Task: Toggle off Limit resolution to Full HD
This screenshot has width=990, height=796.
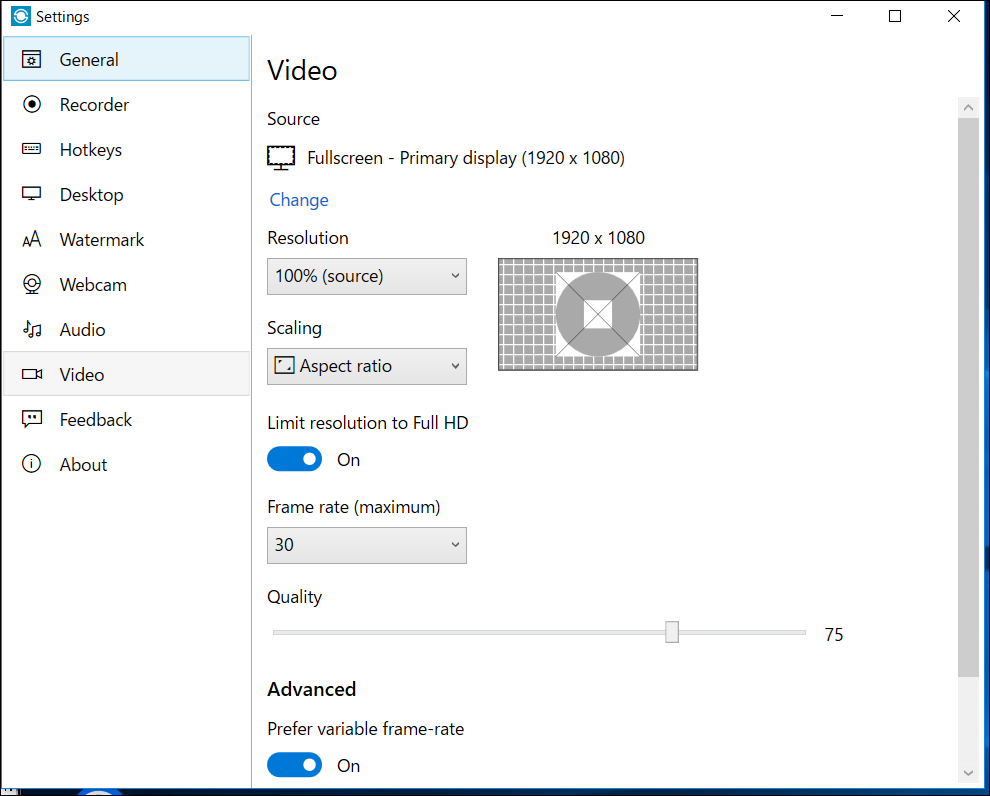Action: click(x=294, y=458)
